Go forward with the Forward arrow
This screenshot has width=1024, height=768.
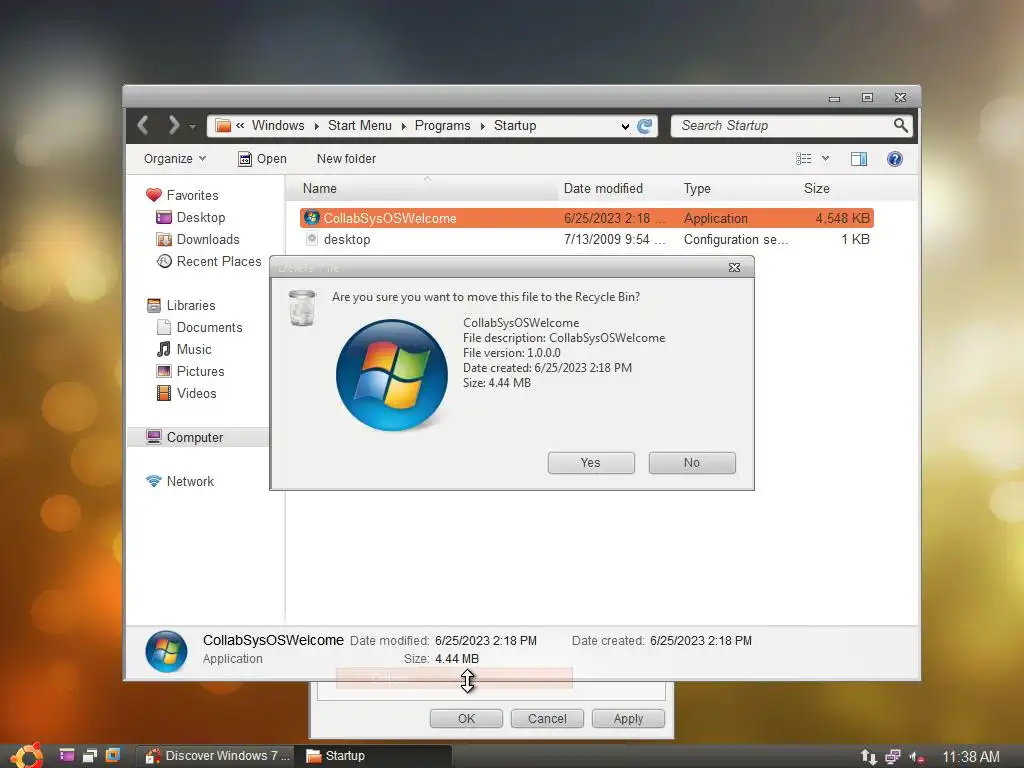pyautogui.click(x=173, y=125)
